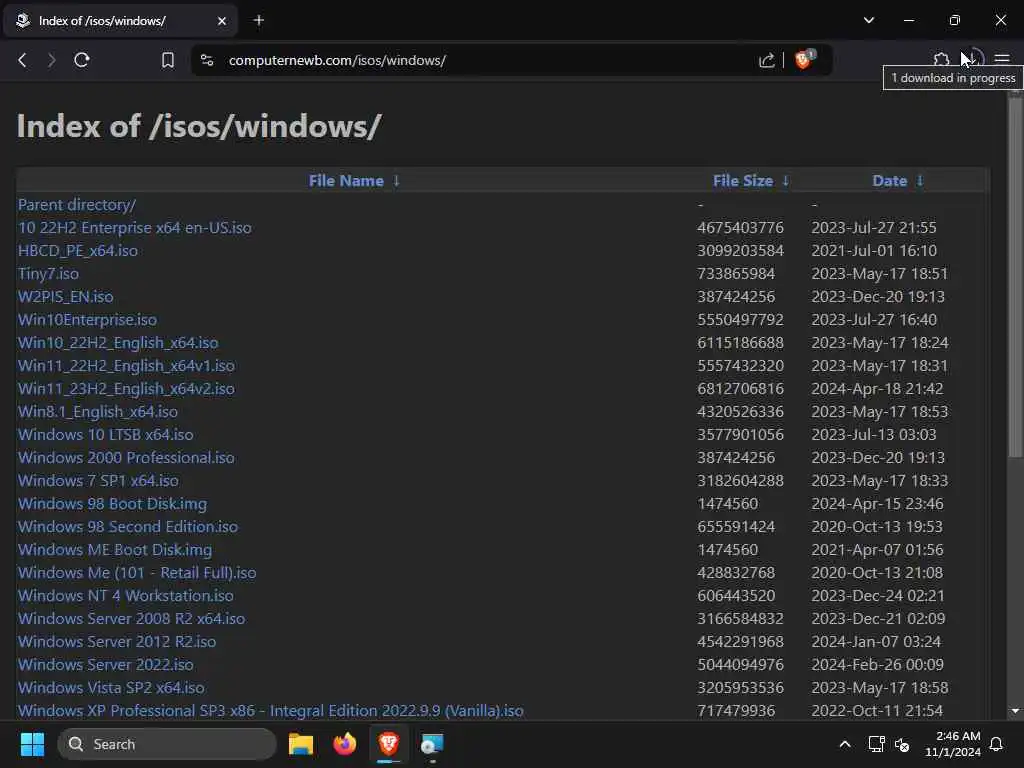Open tab search chevron in title bar
The width and height of the screenshot is (1024, 768).
(x=869, y=20)
